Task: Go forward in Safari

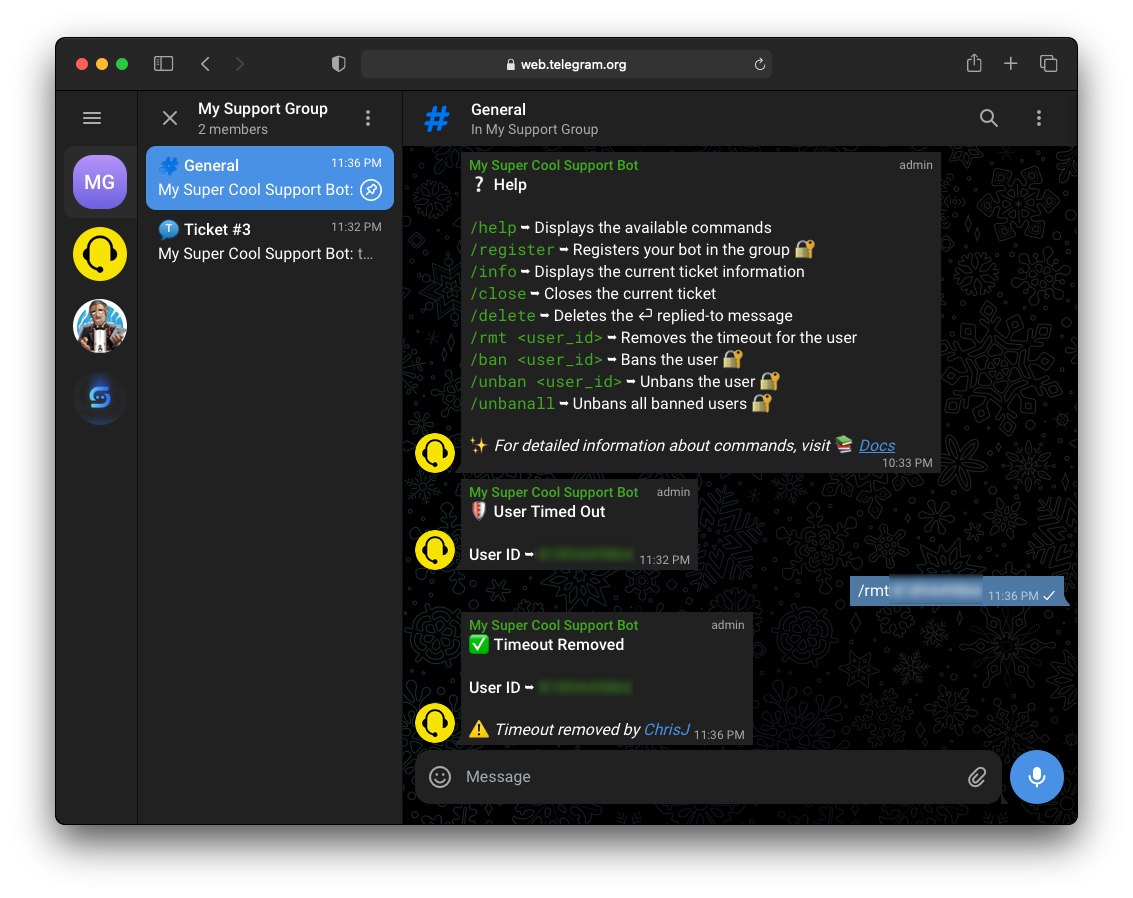Action: point(240,64)
